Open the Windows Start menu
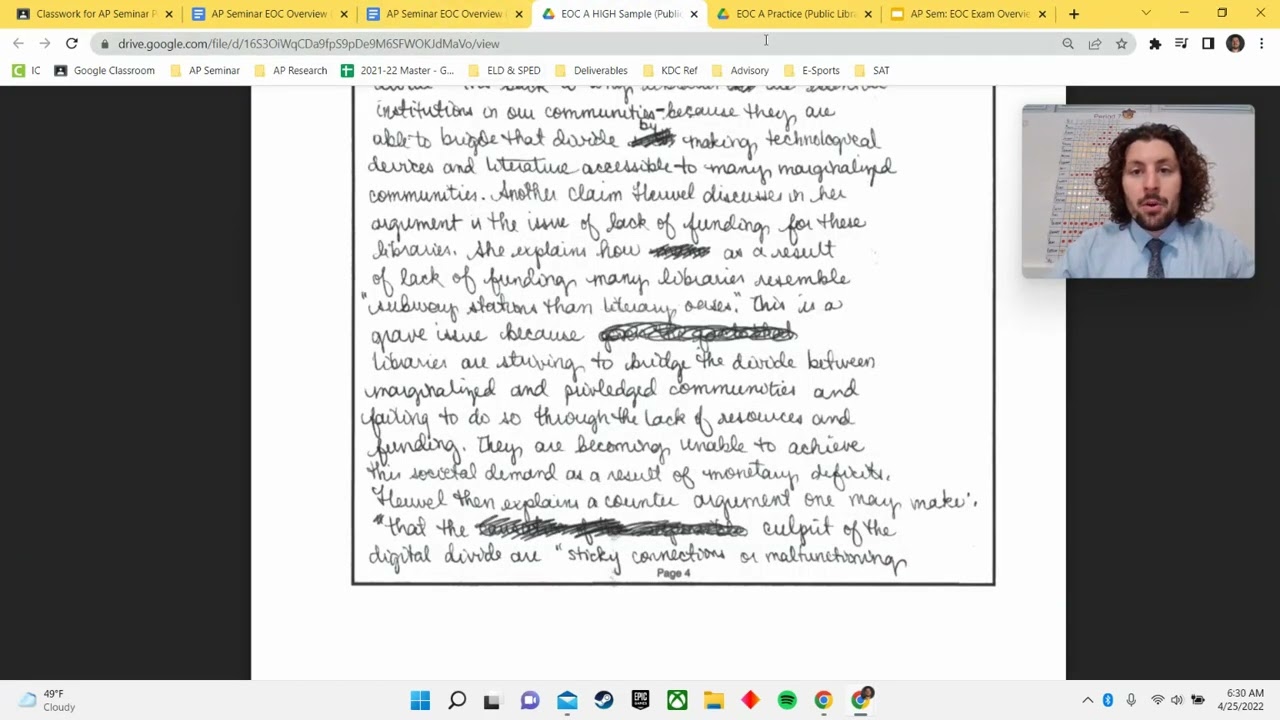The width and height of the screenshot is (1280, 720). [x=420, y=701]
